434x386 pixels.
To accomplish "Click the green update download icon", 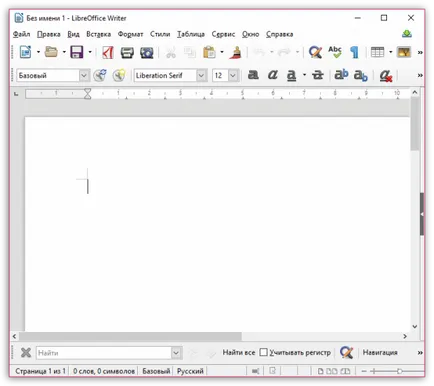I will point(407,34).
